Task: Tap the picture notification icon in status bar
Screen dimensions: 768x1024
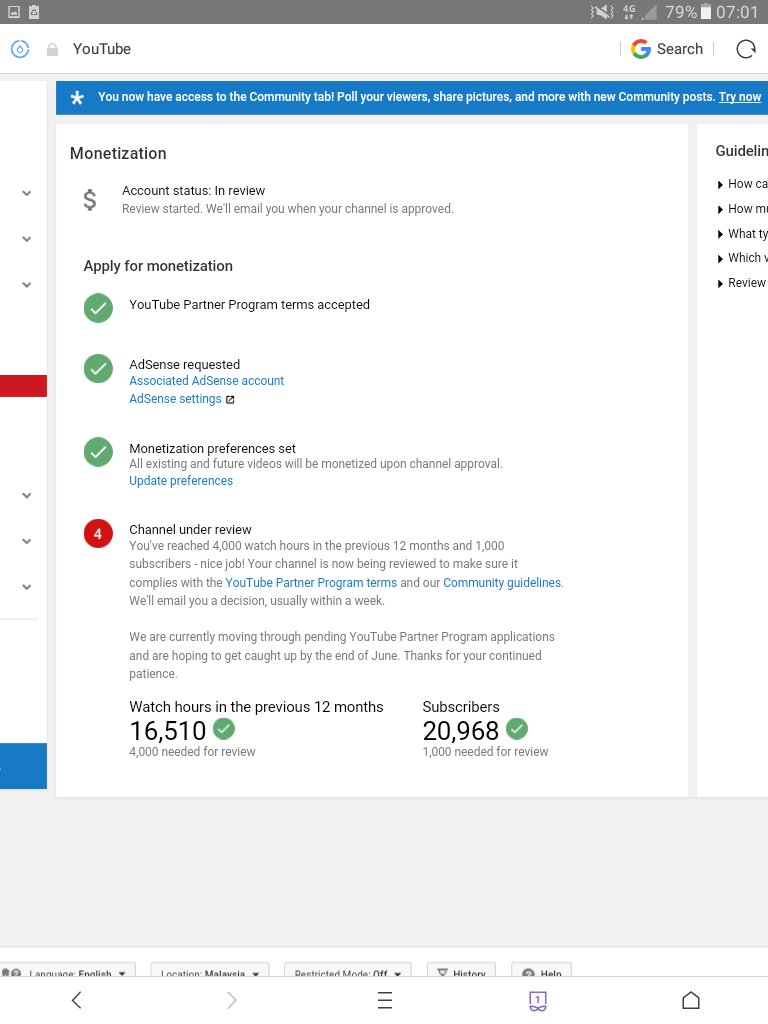Action: point(14,12)
